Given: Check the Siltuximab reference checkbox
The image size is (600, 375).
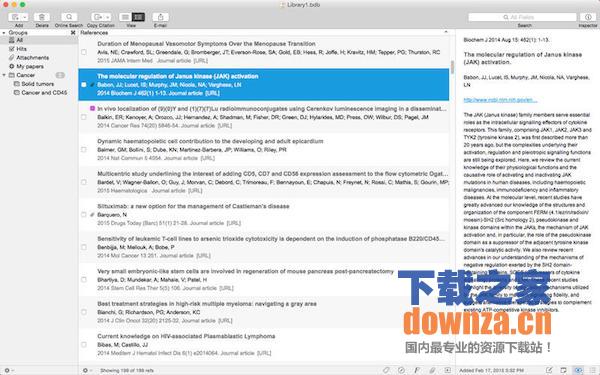Looking at the screenshot, I should click(x=84, y=215).
